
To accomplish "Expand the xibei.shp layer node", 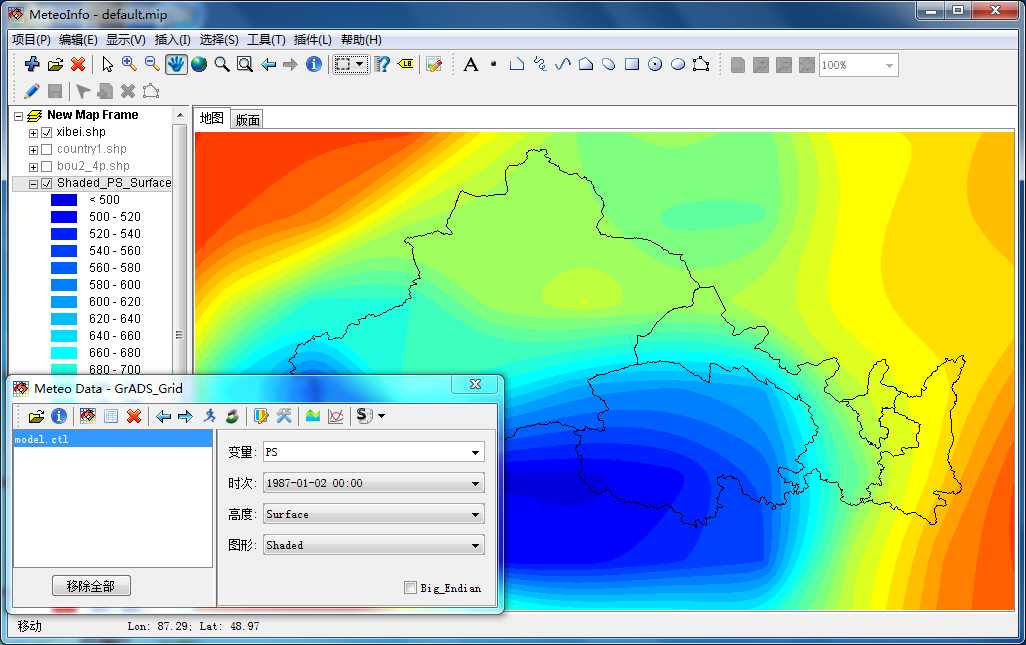I will click(33, 133).
